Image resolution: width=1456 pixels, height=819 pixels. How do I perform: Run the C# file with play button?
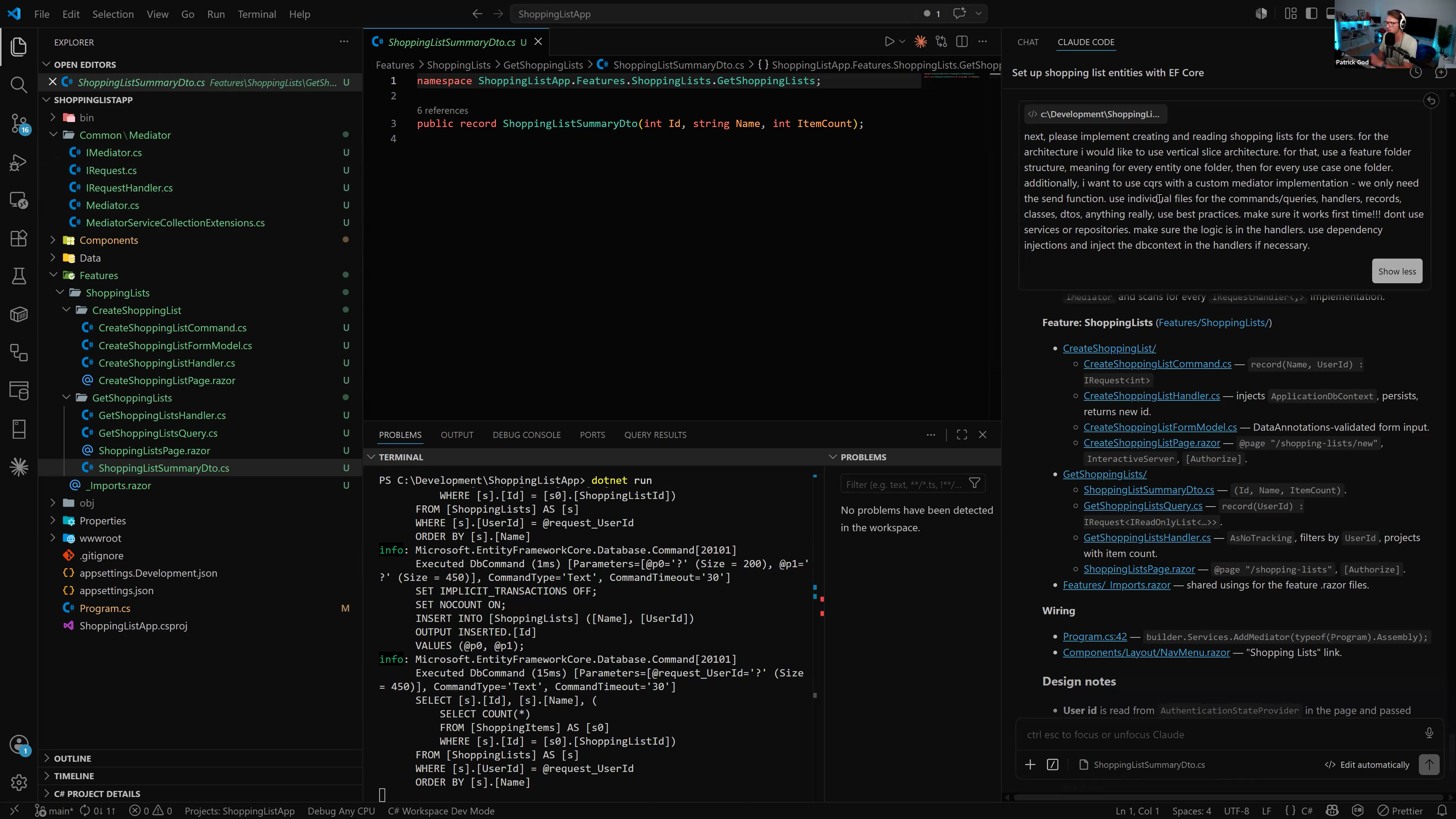click(x=889, y=42)
